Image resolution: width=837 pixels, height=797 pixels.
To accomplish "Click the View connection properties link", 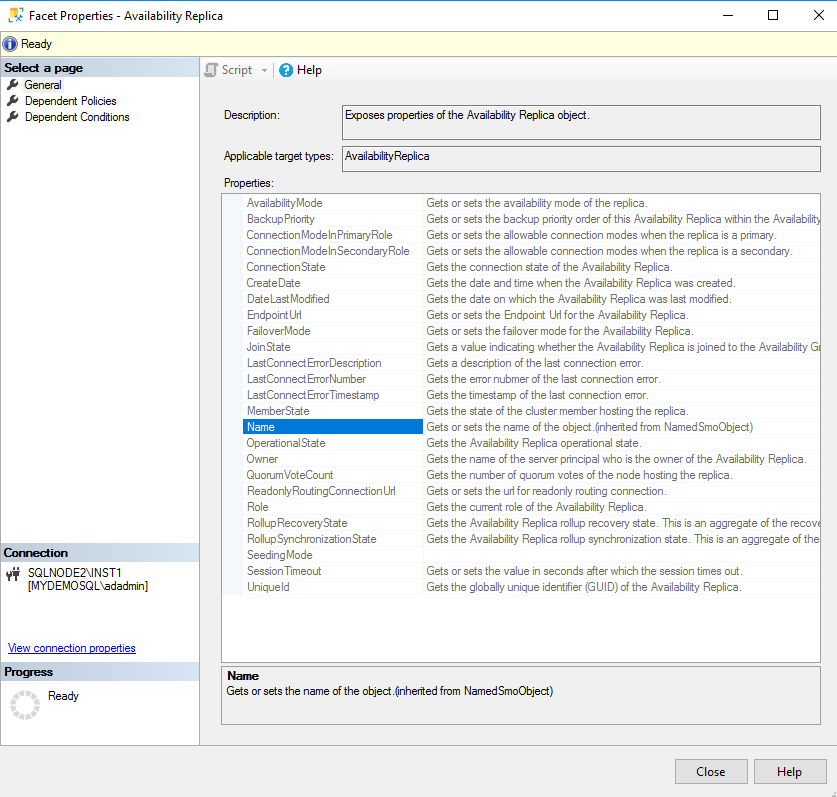I will (71, 648).
